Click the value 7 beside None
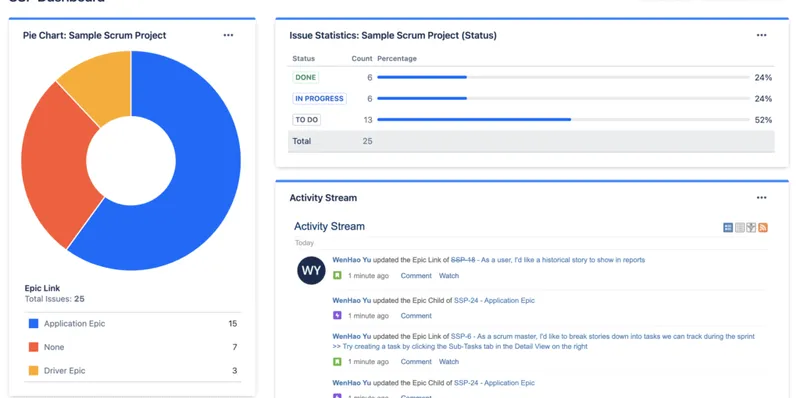Viewport: 800px width, 398px height. 235,347
